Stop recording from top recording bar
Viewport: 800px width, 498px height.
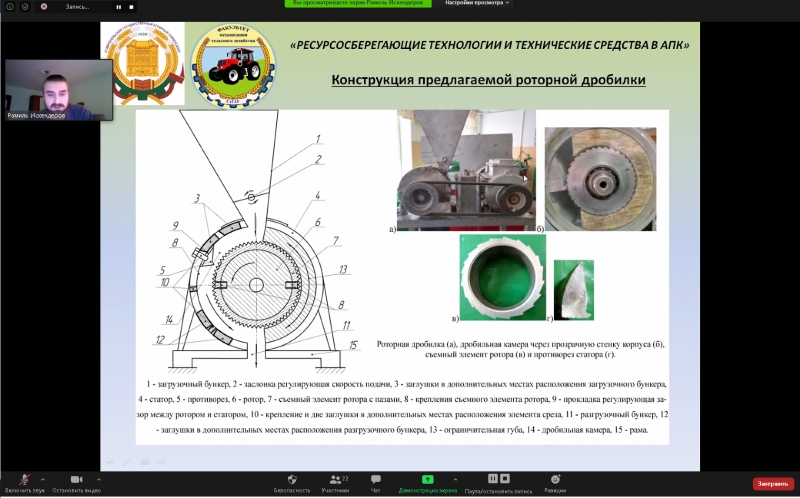tap(131, 7)
